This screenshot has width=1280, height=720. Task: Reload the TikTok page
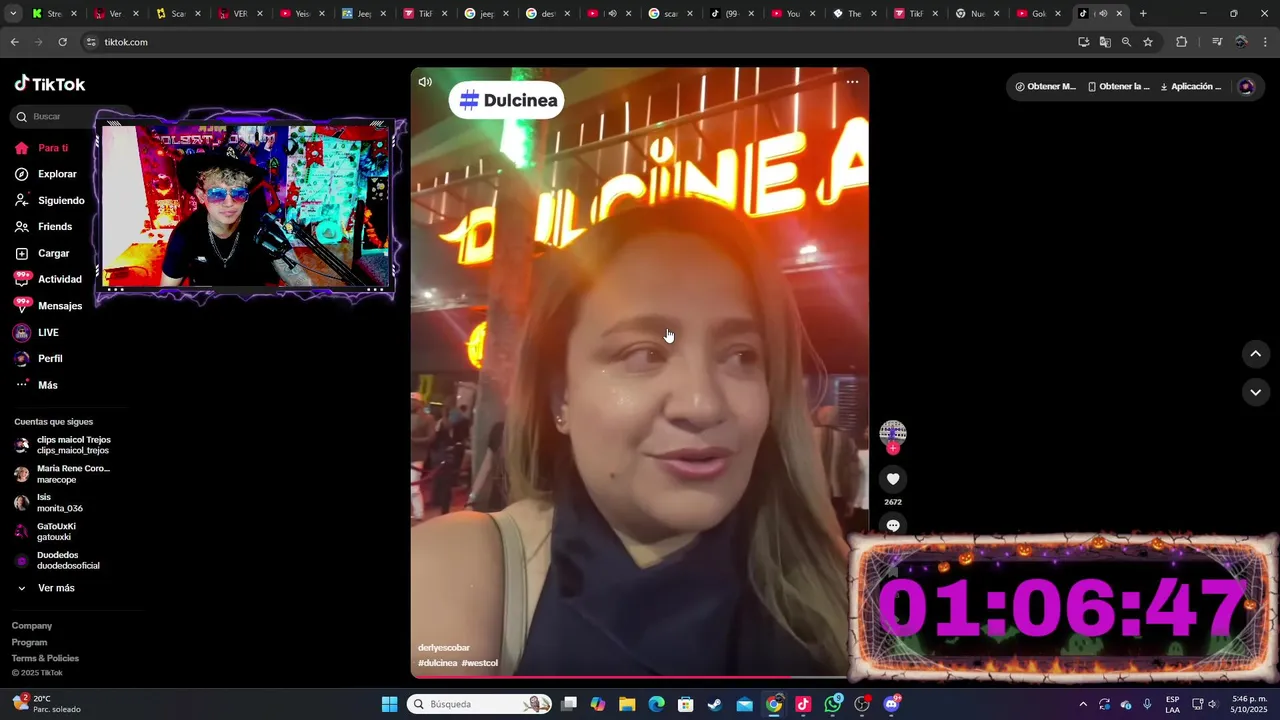pyautogui.click(x=62, y=42)
